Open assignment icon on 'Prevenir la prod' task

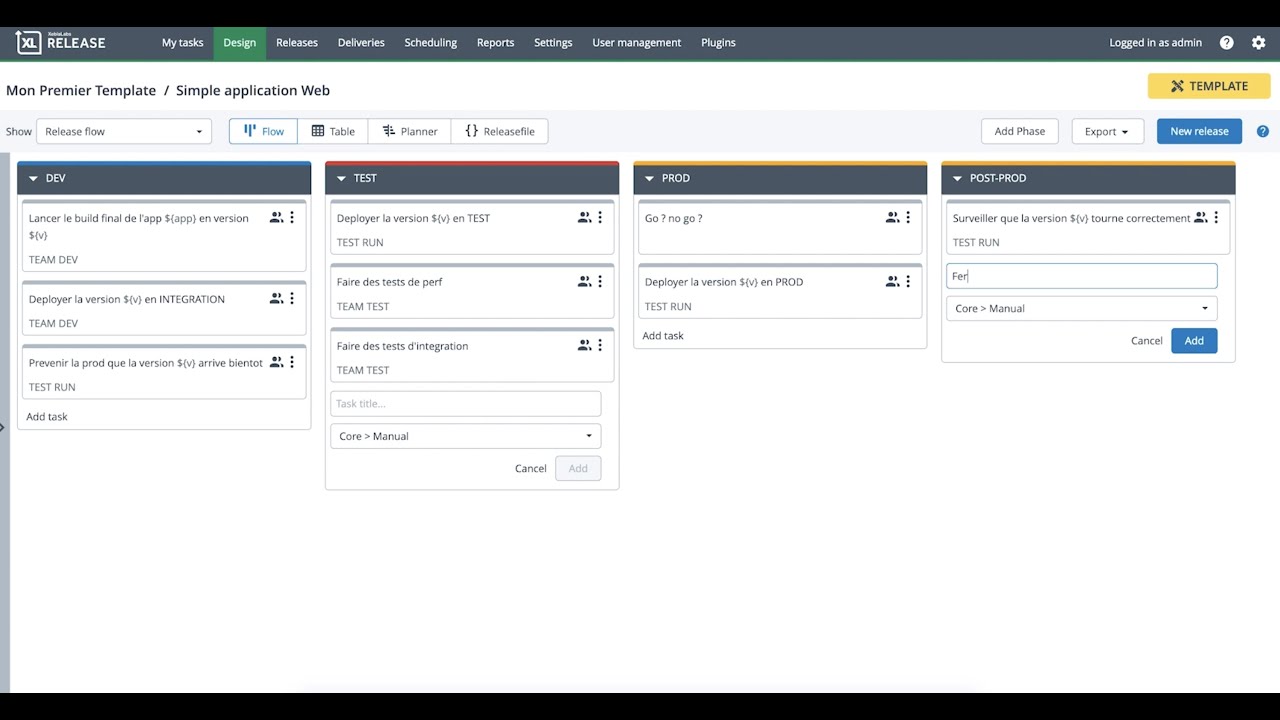pyautogui.click(x=277, y=362)
